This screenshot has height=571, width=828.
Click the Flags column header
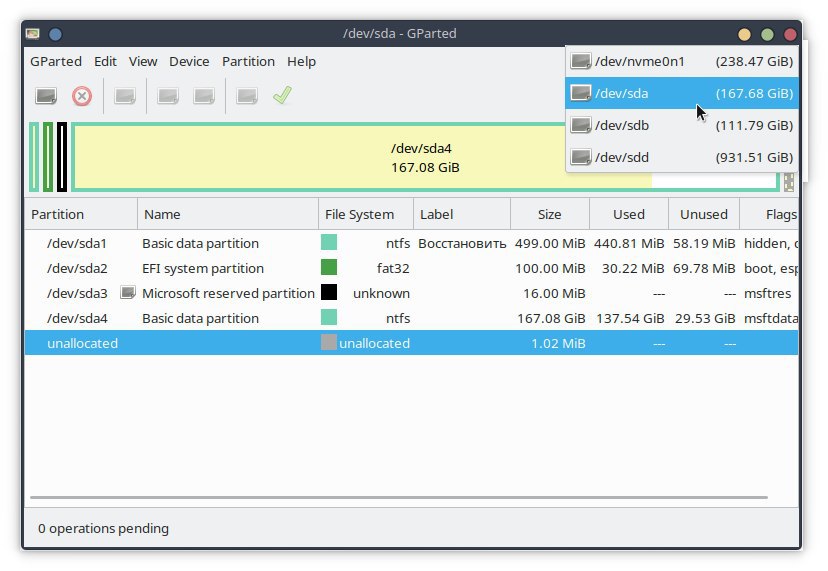coord(769,214)
